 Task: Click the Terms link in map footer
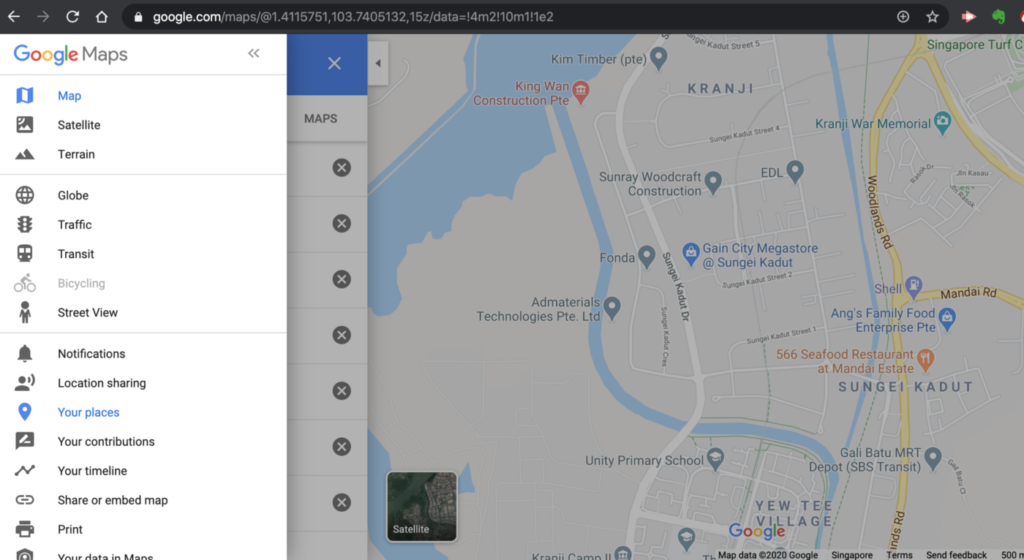[x=899, y=555]
